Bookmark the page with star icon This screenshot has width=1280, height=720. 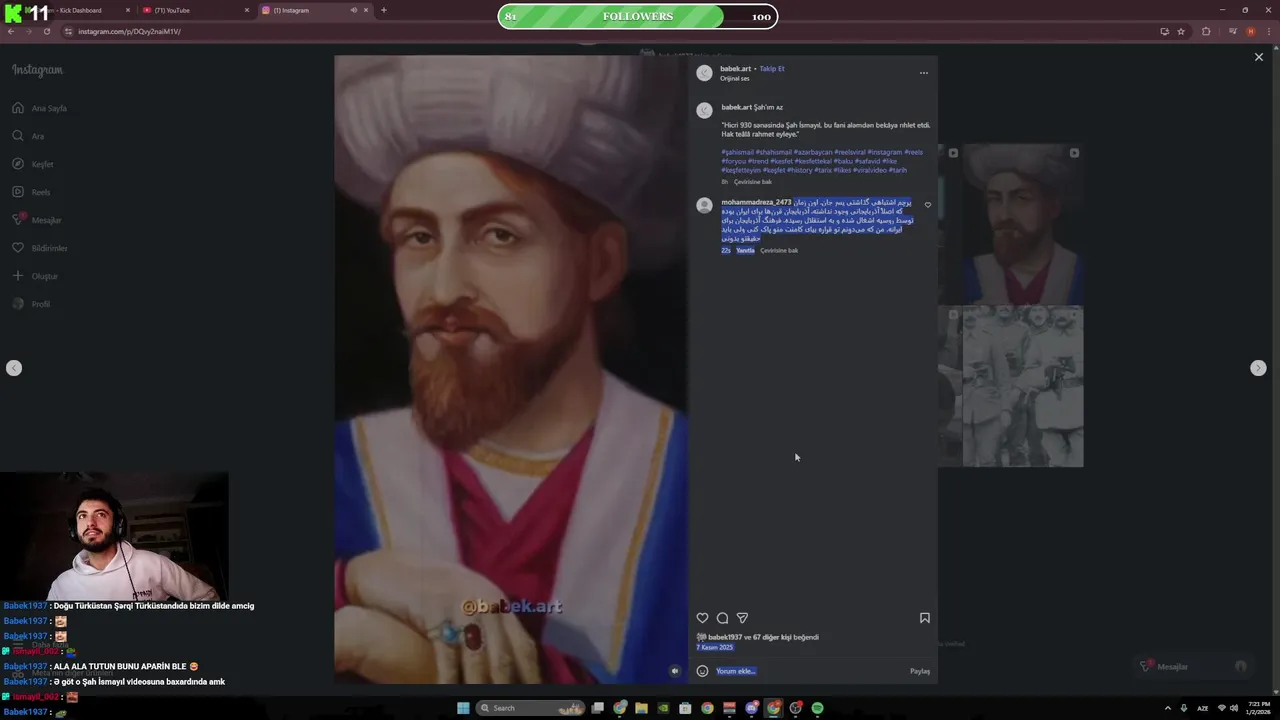pos(1181,31)
